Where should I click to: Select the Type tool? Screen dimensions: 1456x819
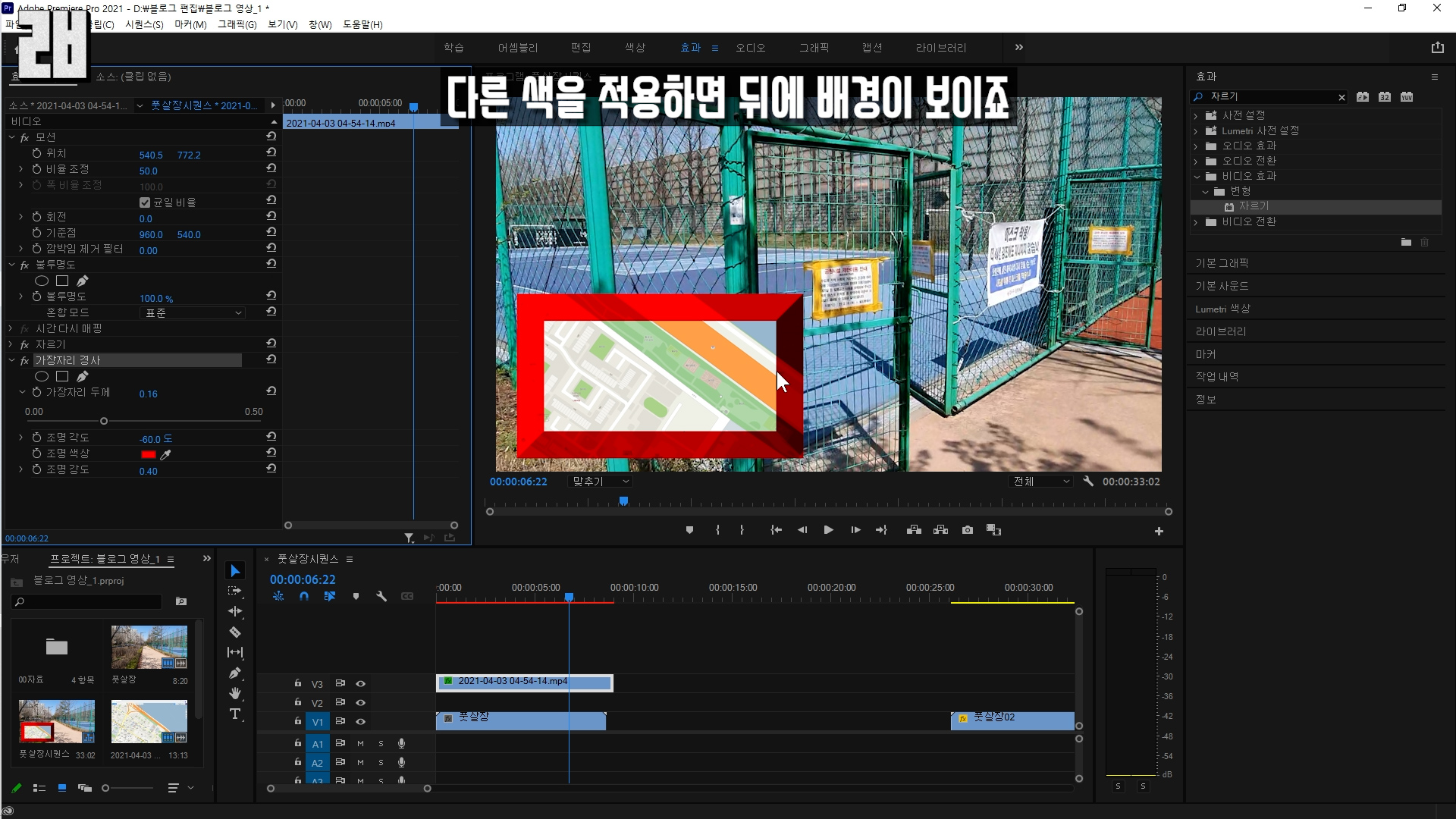[235, 714]
